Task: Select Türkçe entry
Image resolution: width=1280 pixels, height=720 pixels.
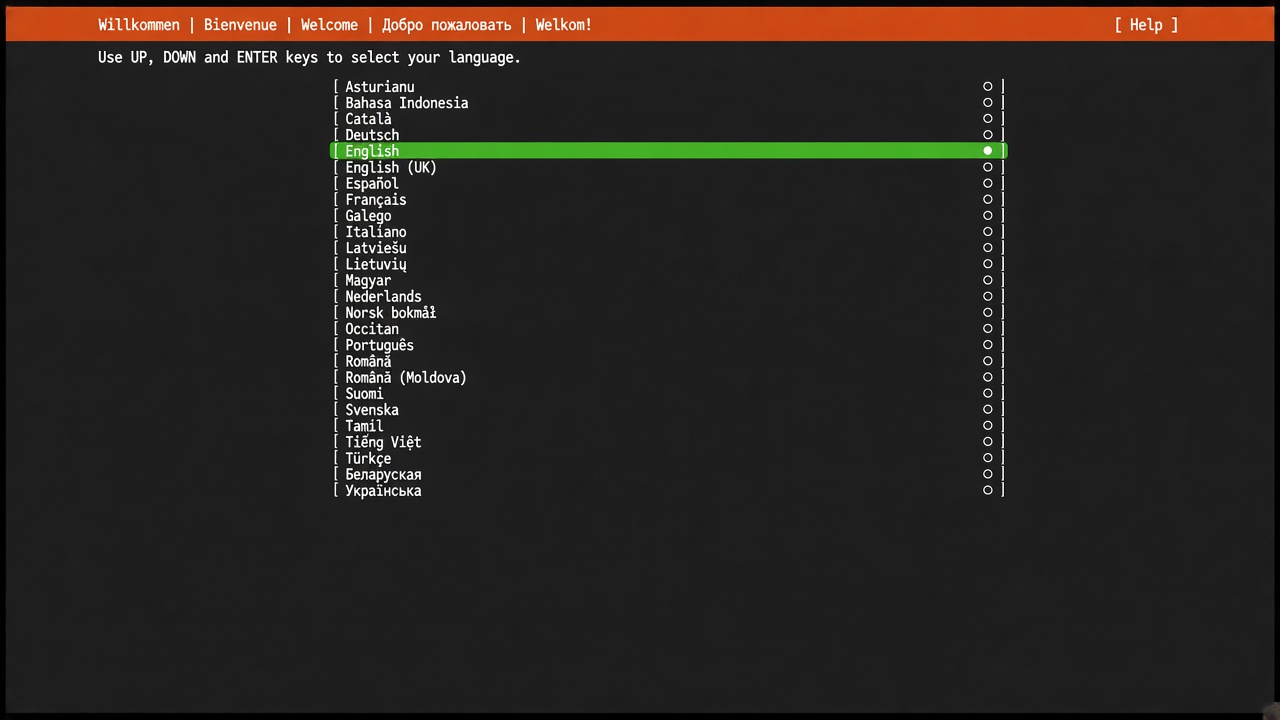Action: point(668,459)
